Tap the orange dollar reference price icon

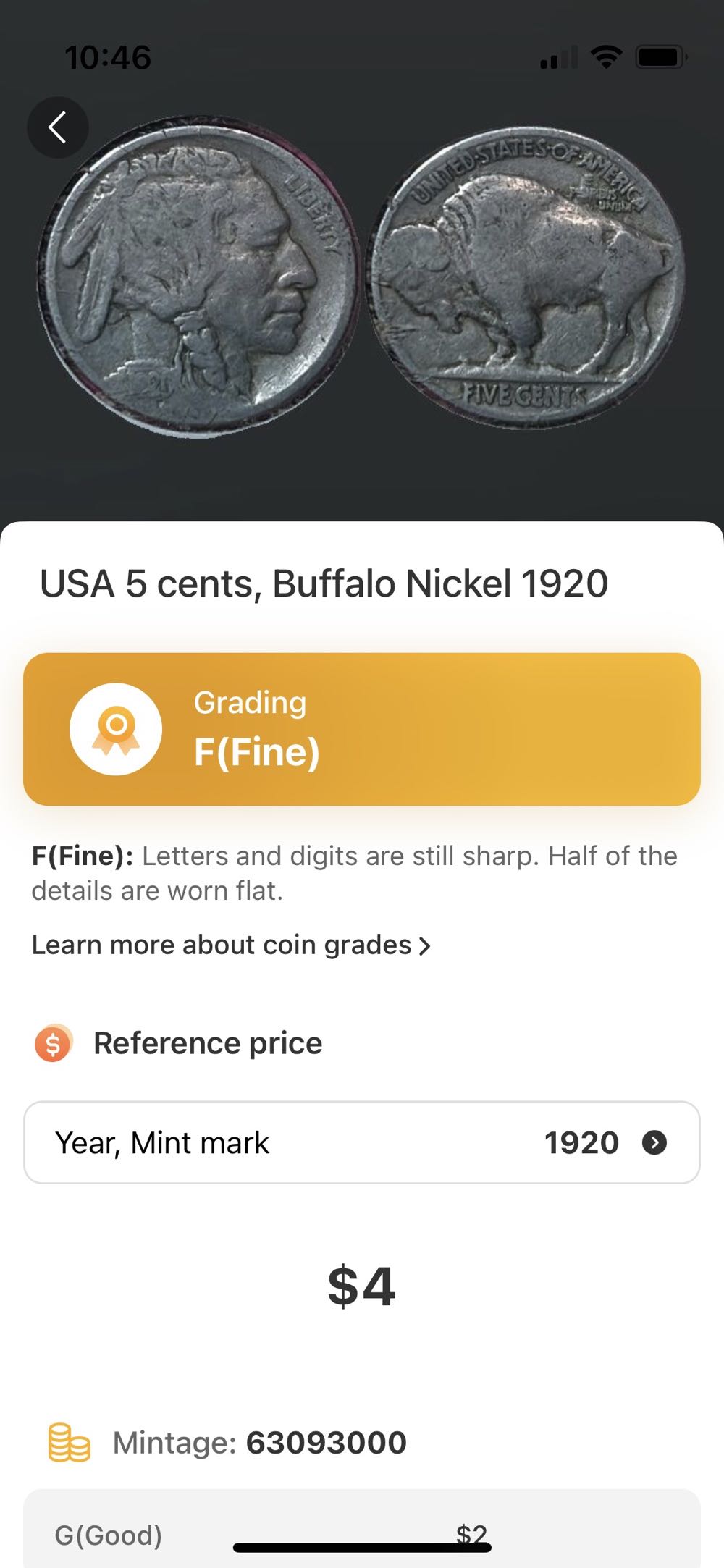click(53, 1043)
